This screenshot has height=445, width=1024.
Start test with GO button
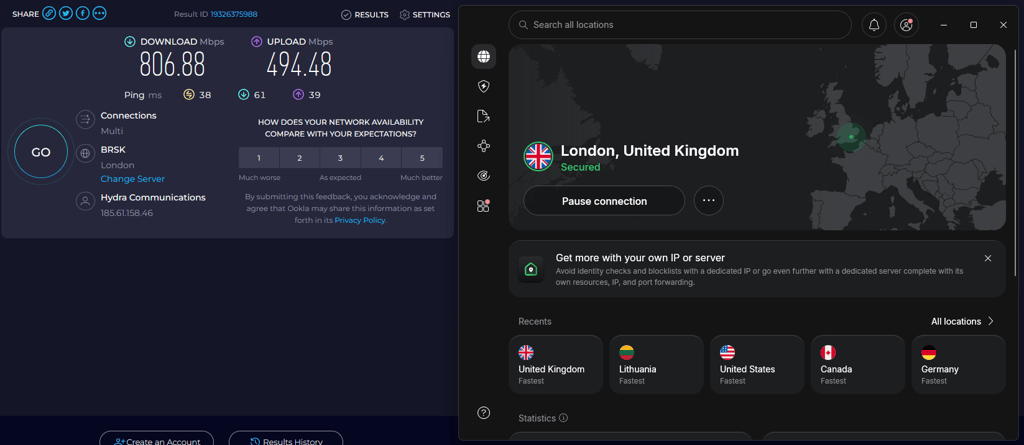coord(40,152)
